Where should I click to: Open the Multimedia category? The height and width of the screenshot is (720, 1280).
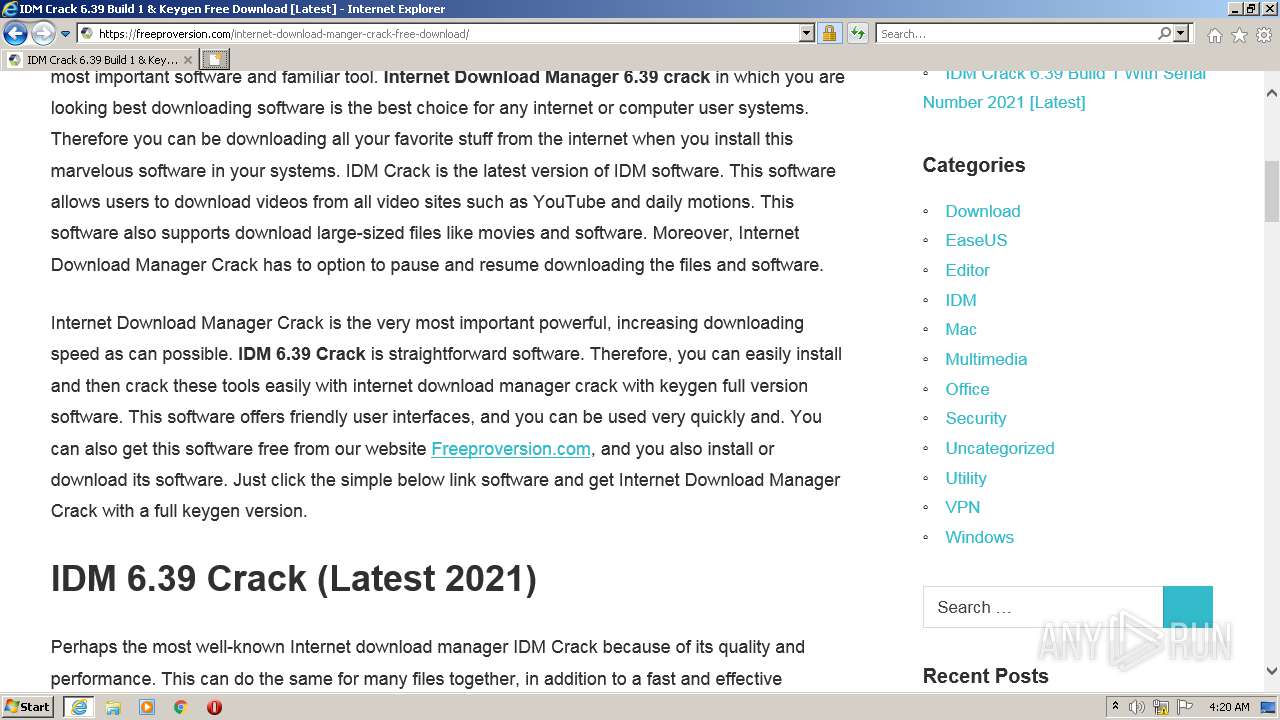[x=986, y=359]
